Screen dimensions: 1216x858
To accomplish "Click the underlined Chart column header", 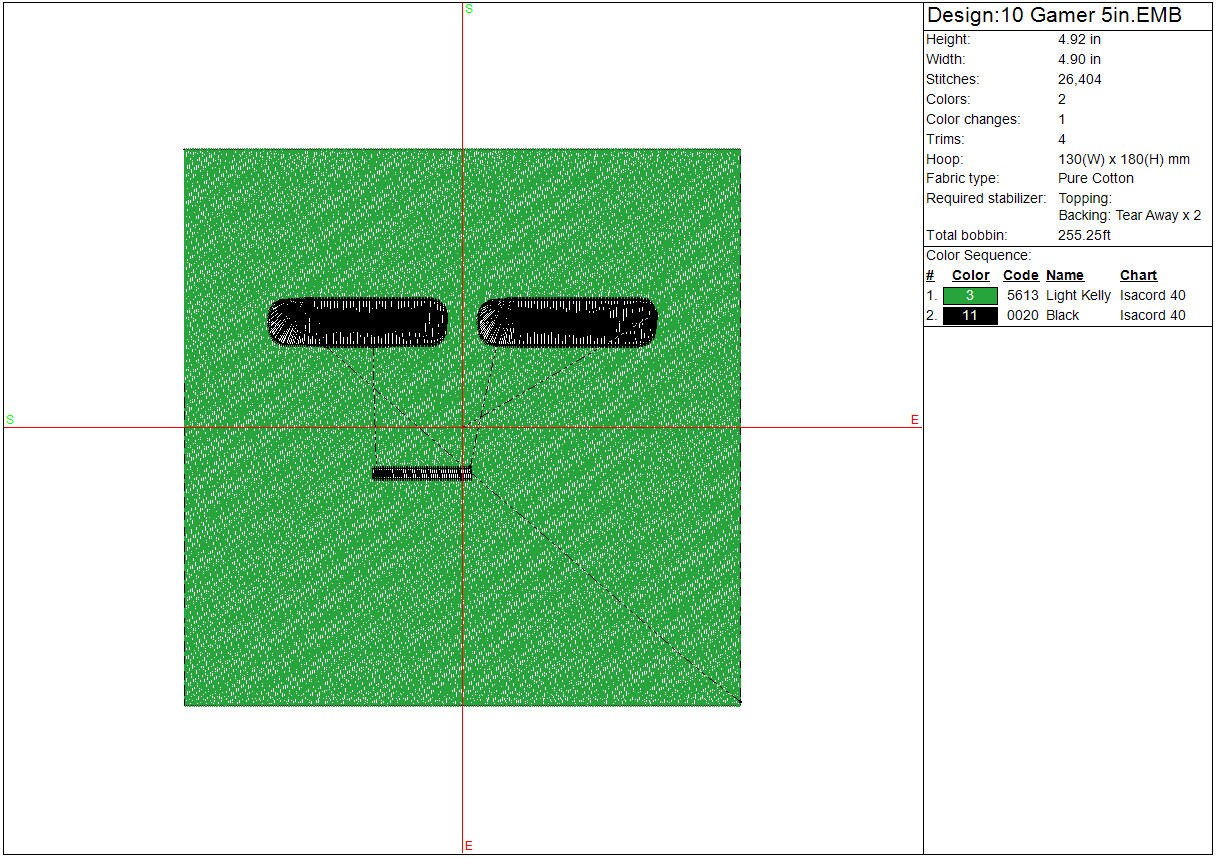I will pos(1138,276).
